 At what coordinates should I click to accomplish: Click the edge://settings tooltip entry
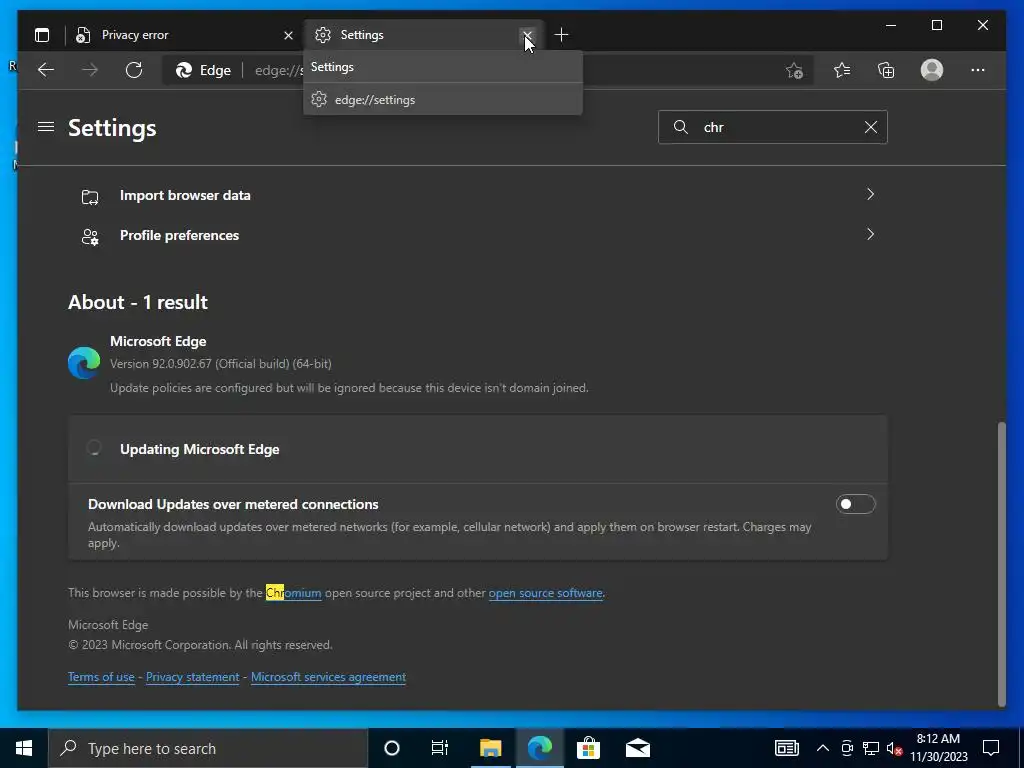pyautogui.click(x=443, y=99)
